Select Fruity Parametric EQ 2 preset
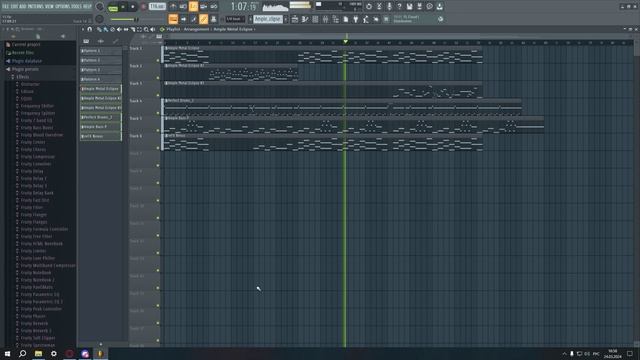Image resolution: width=640 pixels, height=360 pixels. pyautogui.click(x=41, y=302)
